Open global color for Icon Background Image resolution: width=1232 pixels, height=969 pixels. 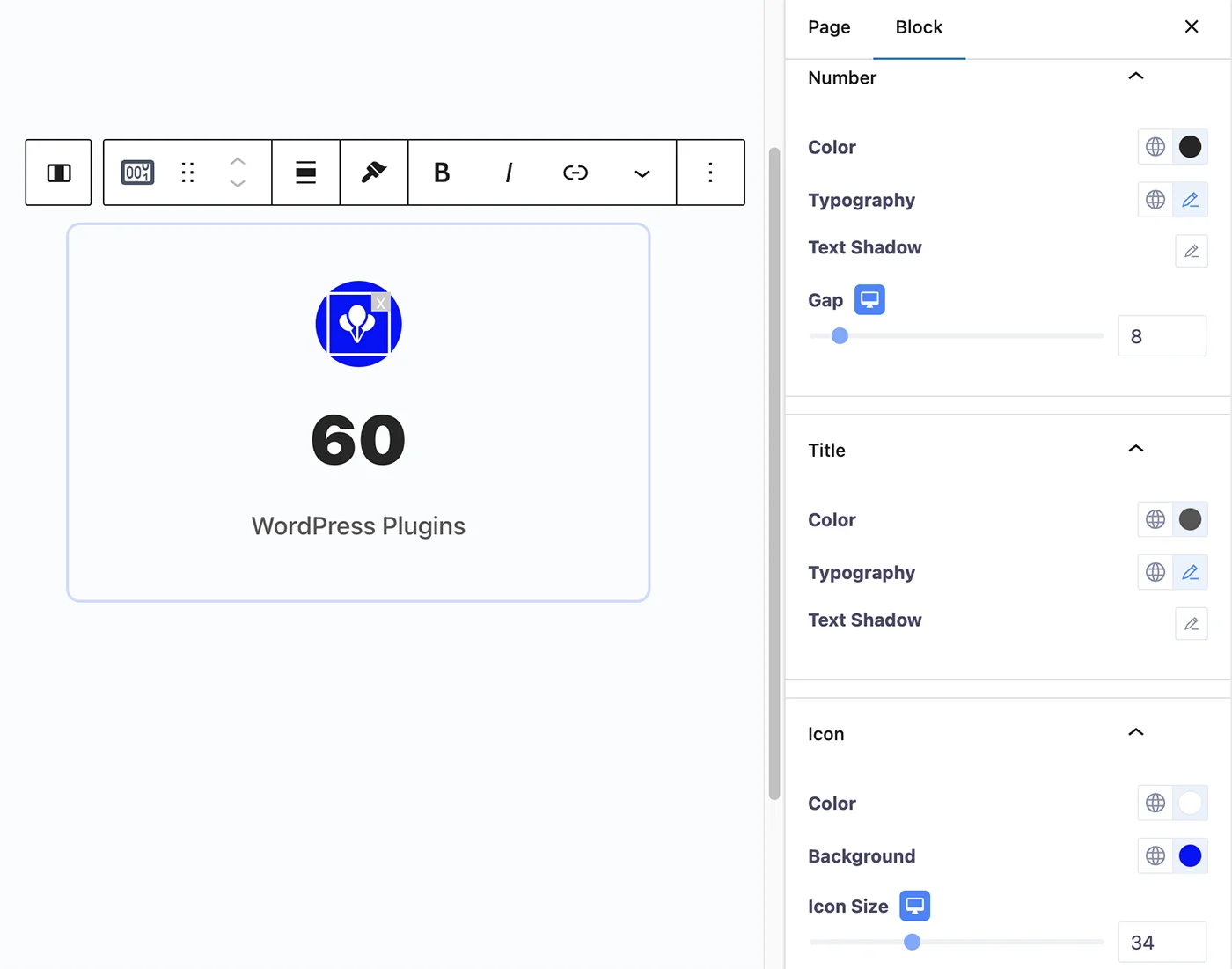1155,855
